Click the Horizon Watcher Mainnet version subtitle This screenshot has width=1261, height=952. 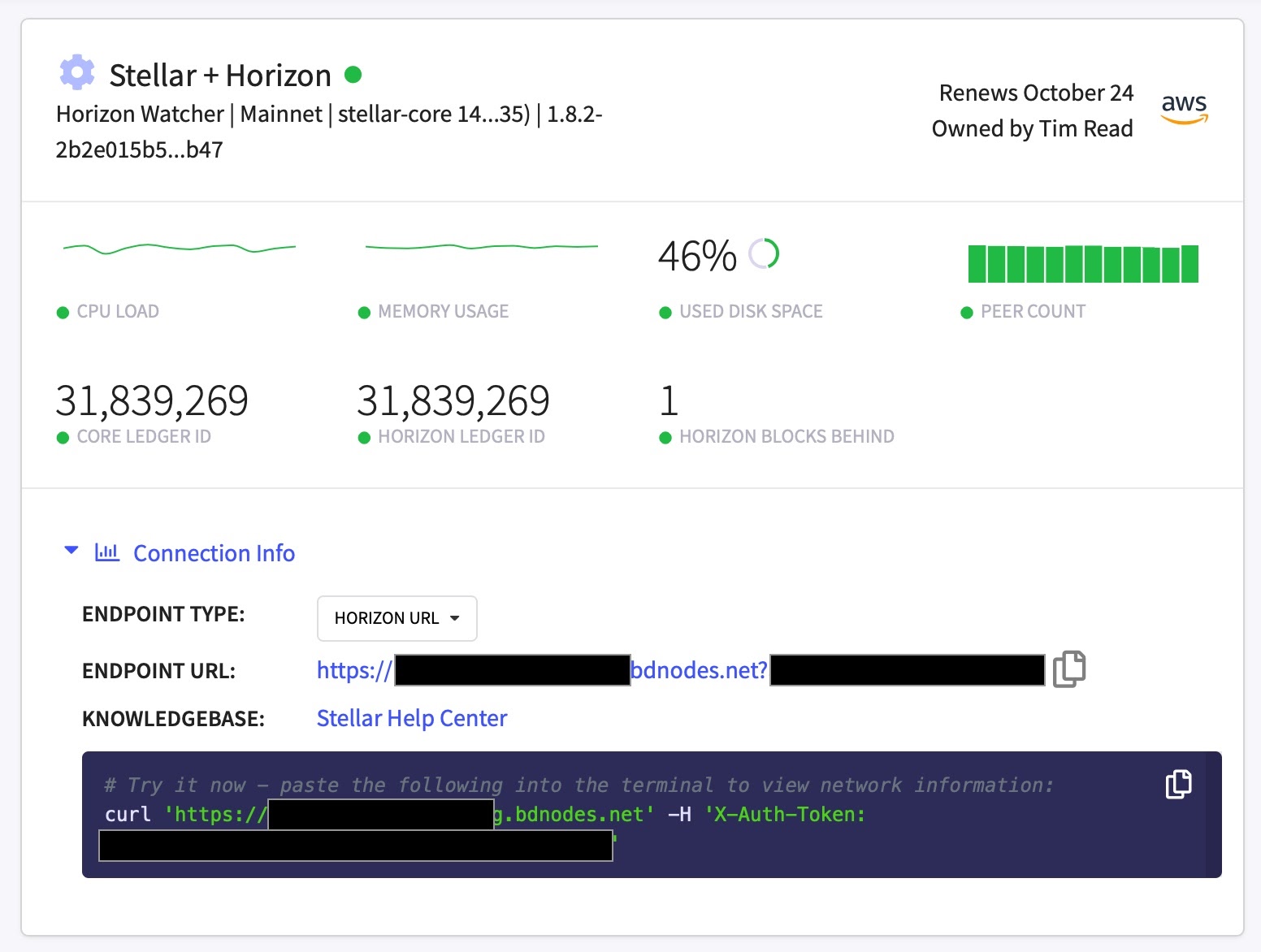(329, 132)
